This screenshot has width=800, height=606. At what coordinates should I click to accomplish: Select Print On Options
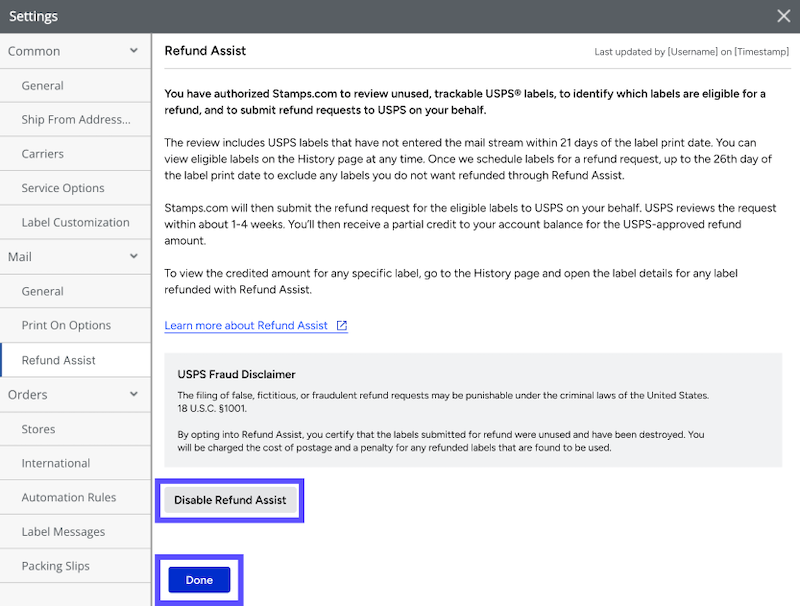[76, 325]
